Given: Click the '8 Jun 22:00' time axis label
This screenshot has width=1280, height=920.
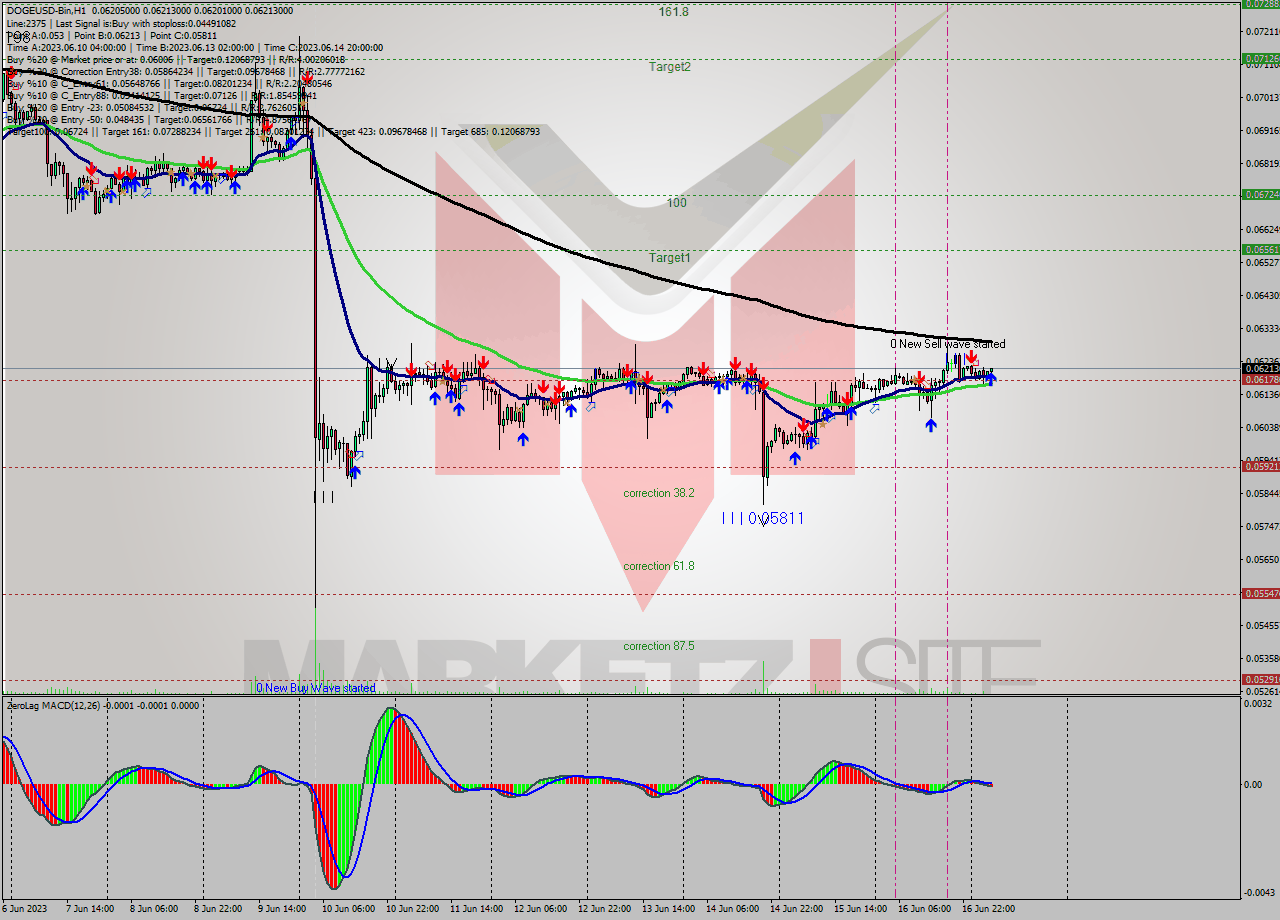Looking at the screenshot, I should point(220,909).
